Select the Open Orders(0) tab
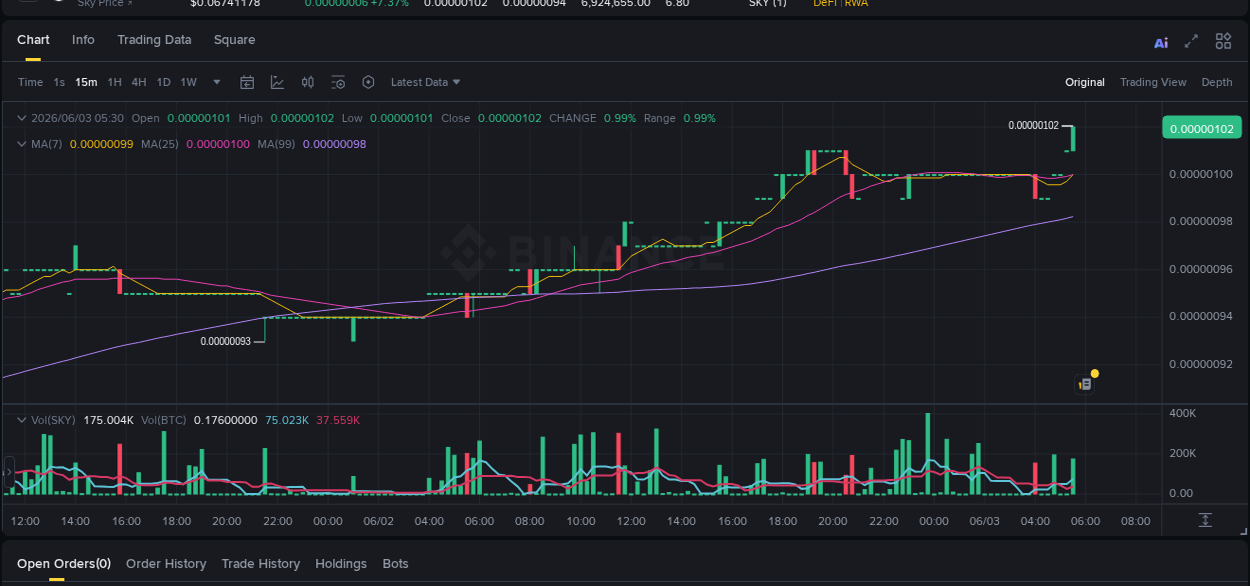 tap(64, 564)
